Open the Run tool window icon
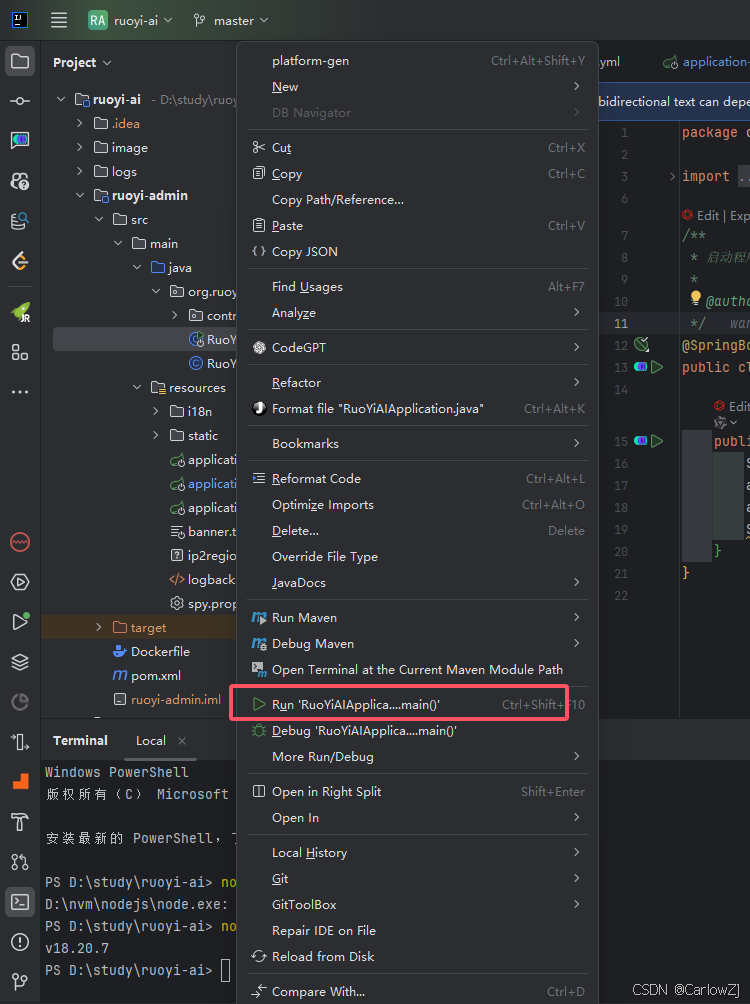The height and width of the screenshot is (1004, 750). 20,622
